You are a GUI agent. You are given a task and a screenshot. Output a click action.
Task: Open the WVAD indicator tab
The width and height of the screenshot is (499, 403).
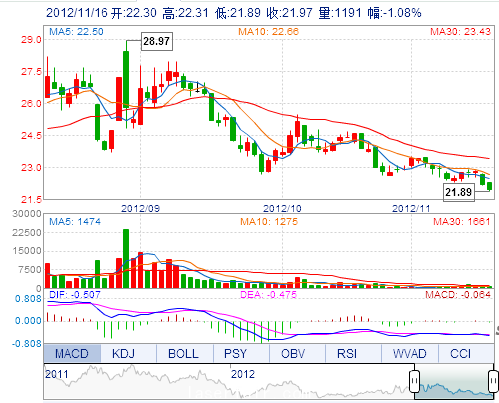pyautogui.click(x=409, y=353)
